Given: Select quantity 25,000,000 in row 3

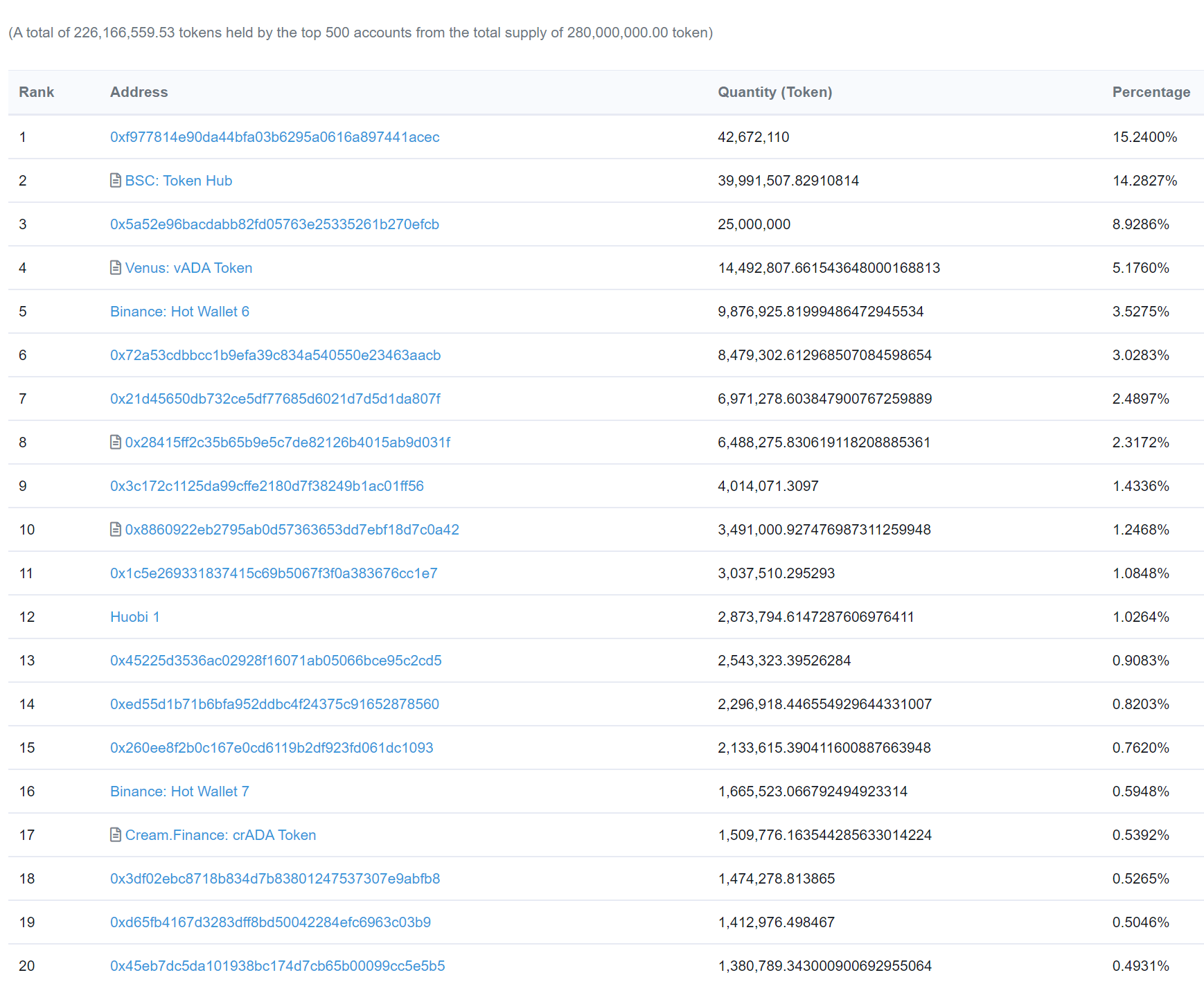Looking at the screenshot, I should [754, 224].
